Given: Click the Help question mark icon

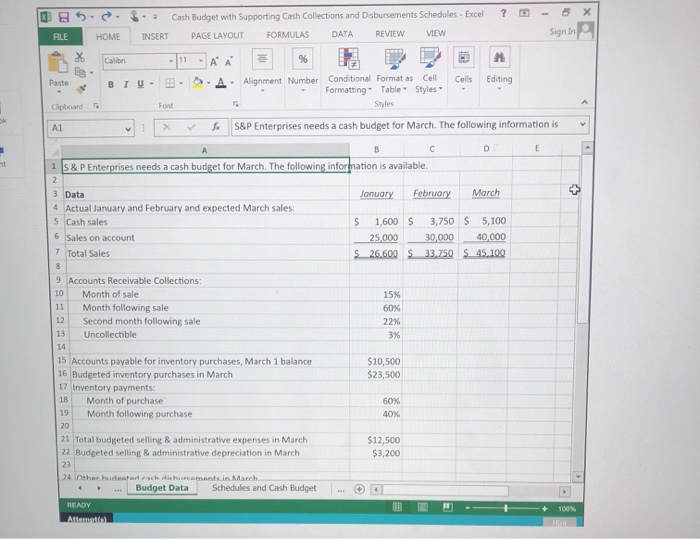Looking at the screenshot, I should [x=504, y=13].
